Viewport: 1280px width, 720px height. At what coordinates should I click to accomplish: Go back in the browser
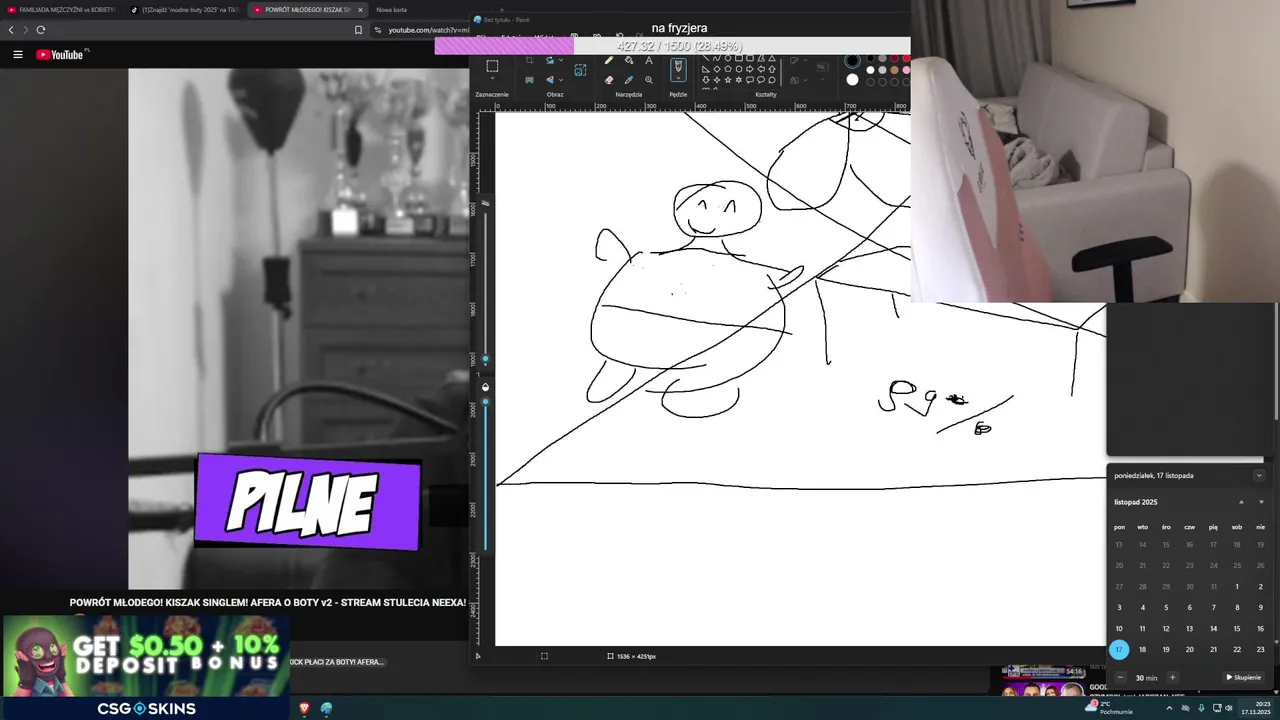[11, 30]
